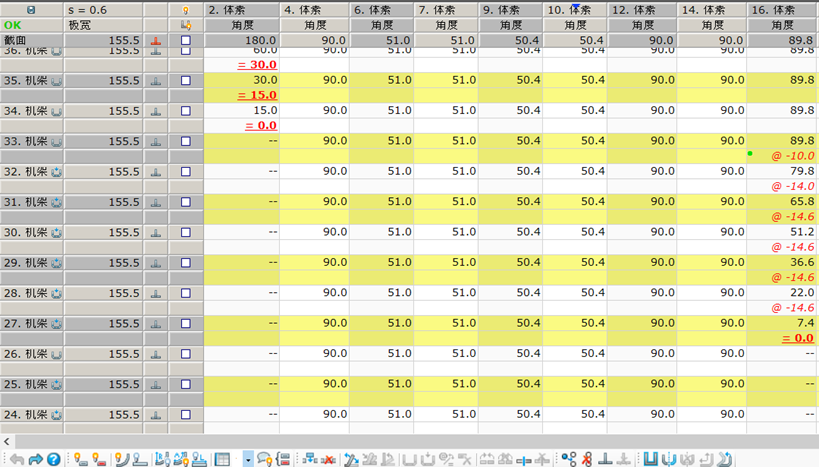Toggle the checkbox for row 29. 机架
This screenshot has width=819, height=467.
click(186, 263)
